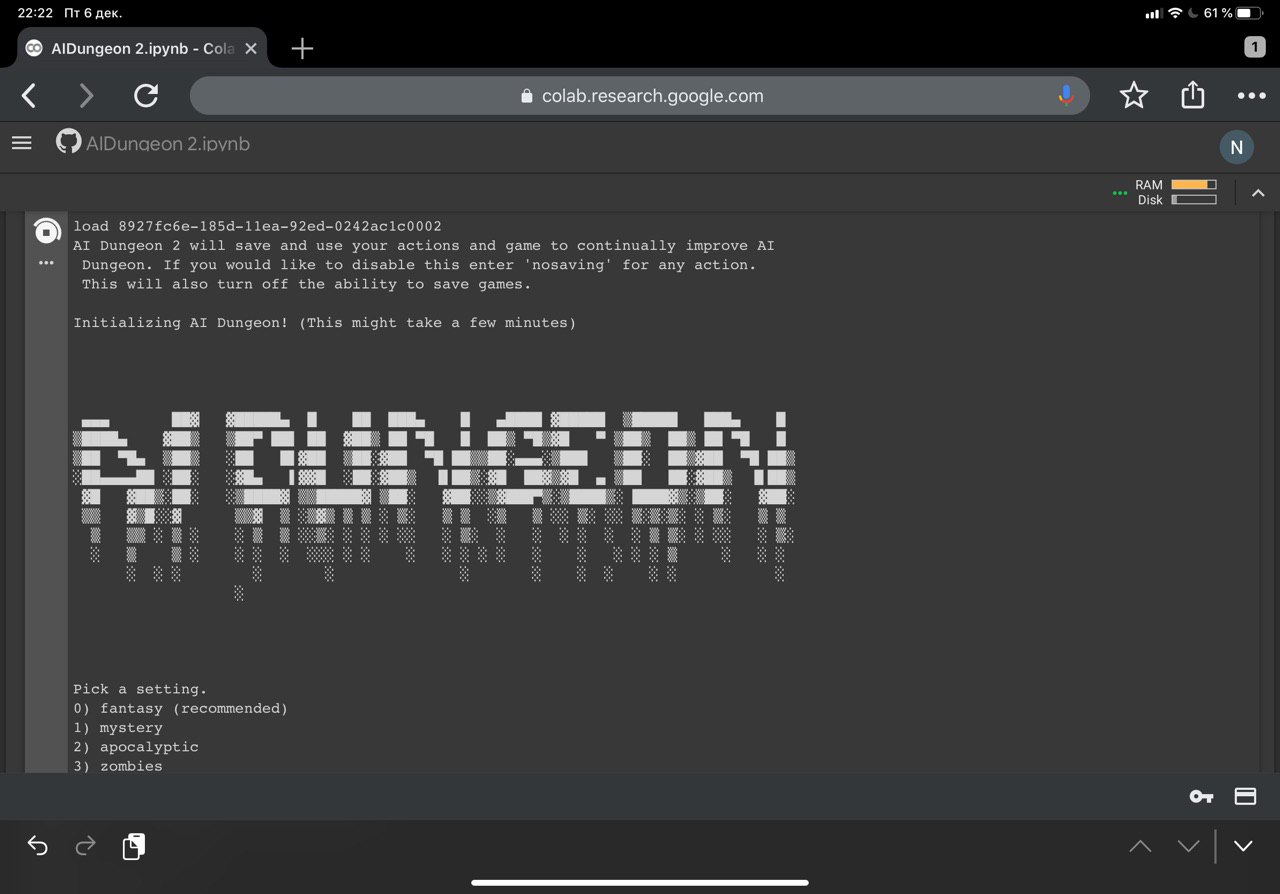Click the green connection status dots
The image size is (1280, 894).
[x=1120, y=193]
